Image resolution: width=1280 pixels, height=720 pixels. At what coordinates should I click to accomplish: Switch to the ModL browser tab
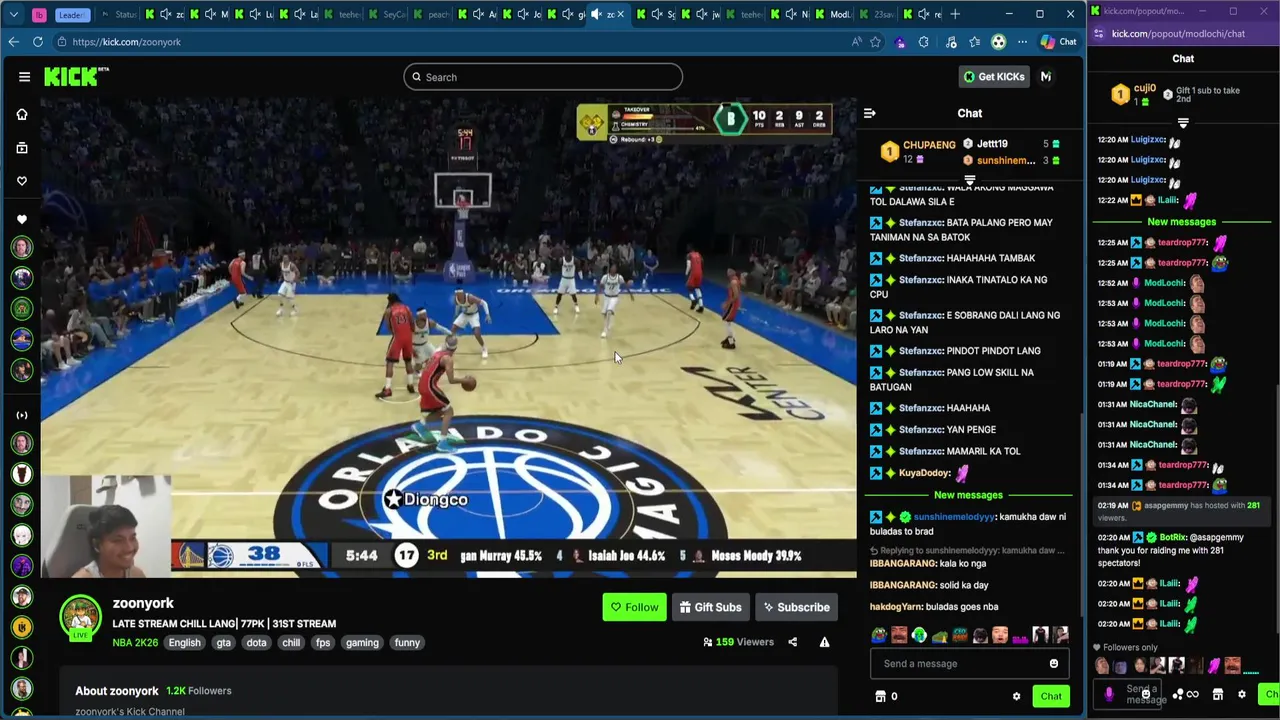click(x=833, y=14)
